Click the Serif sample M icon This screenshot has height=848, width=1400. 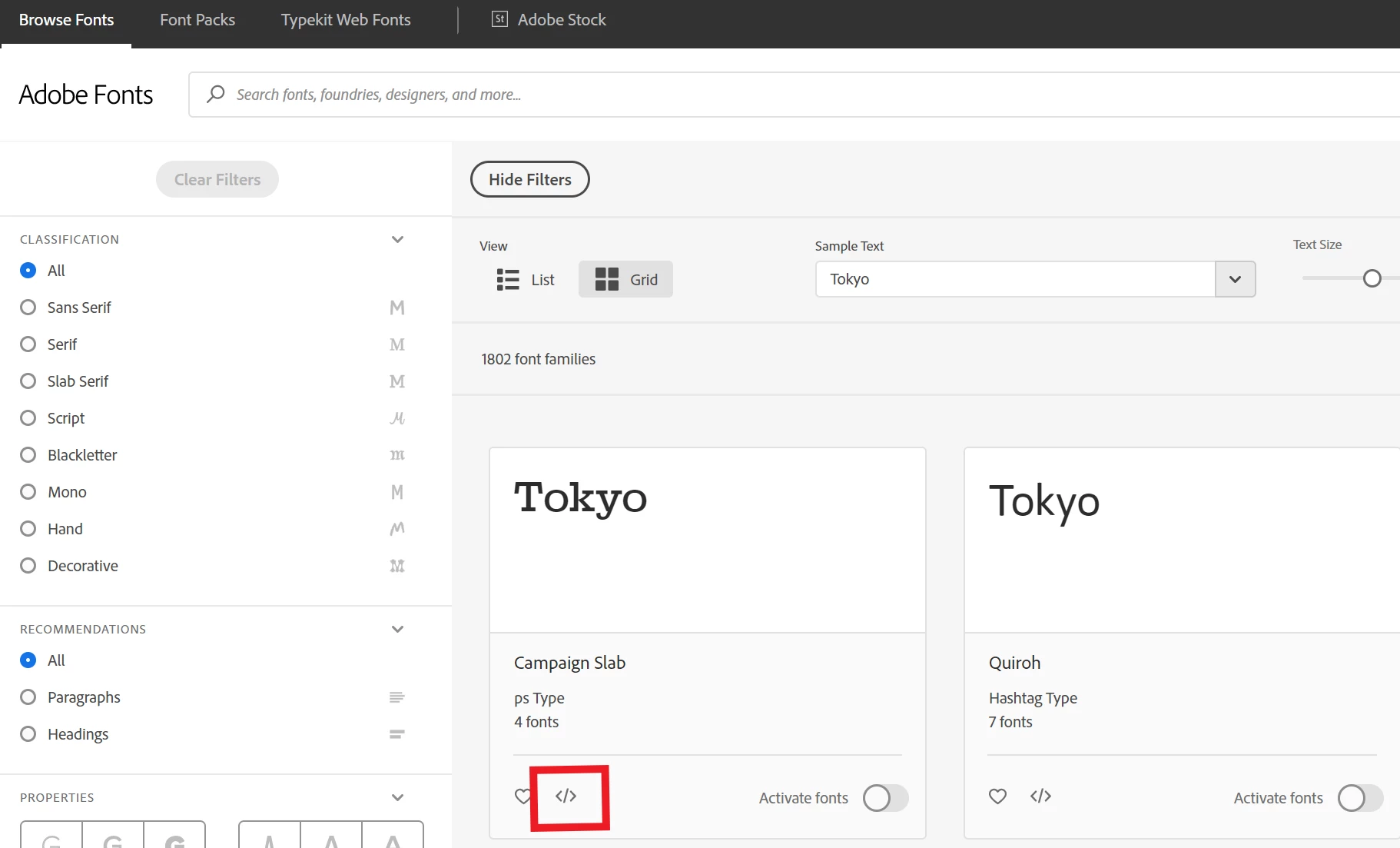click(x=397, y=344)
